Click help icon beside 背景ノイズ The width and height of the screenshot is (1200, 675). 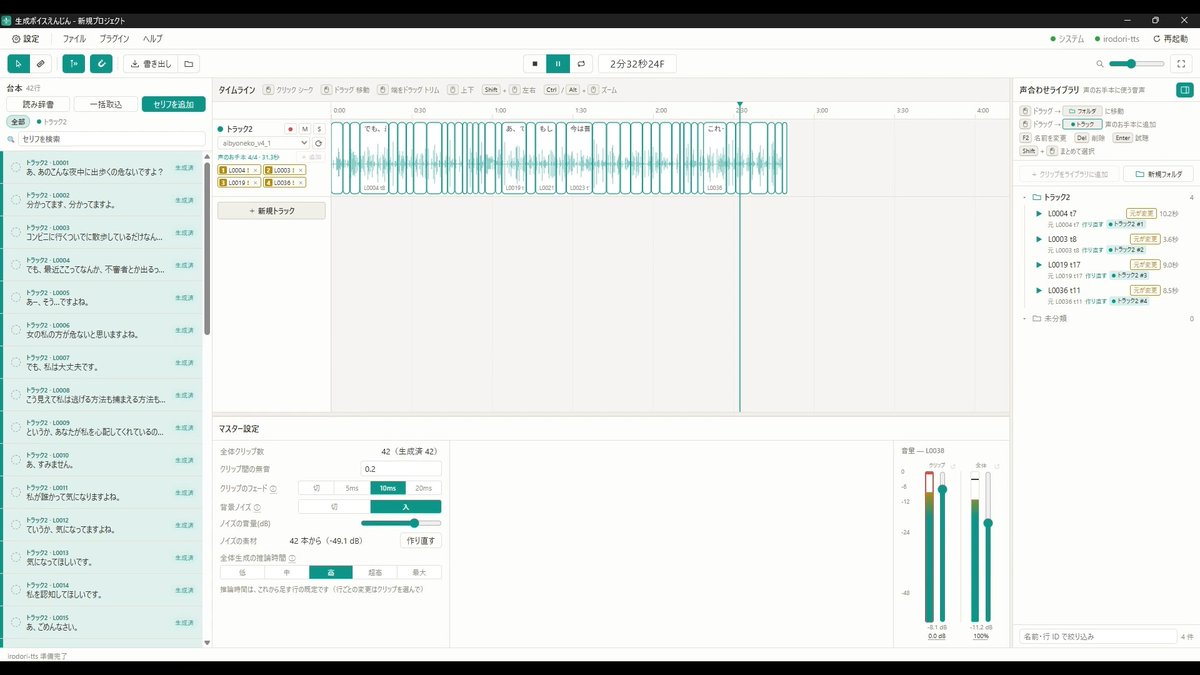point(258,507)
